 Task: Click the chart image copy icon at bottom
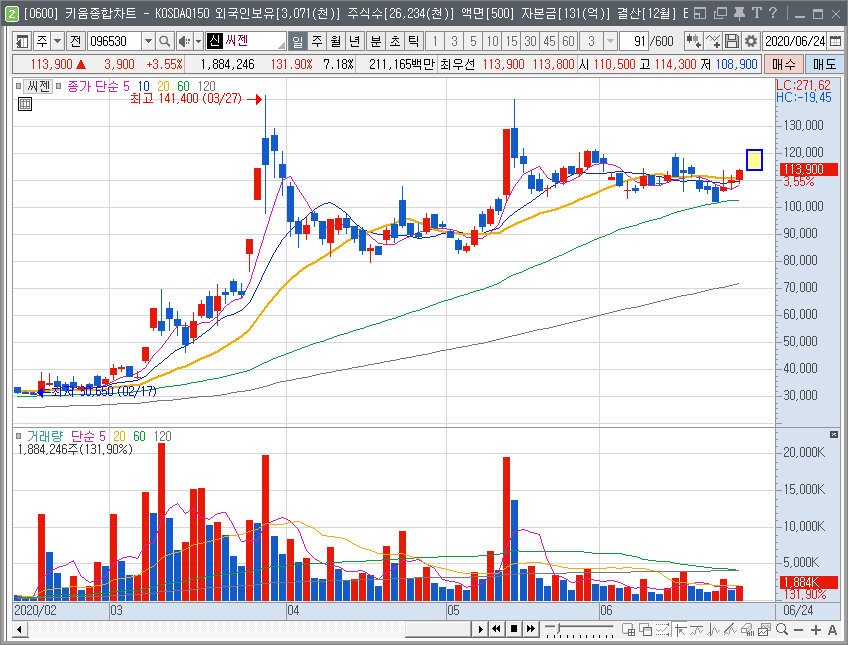[x=764, y=629]
